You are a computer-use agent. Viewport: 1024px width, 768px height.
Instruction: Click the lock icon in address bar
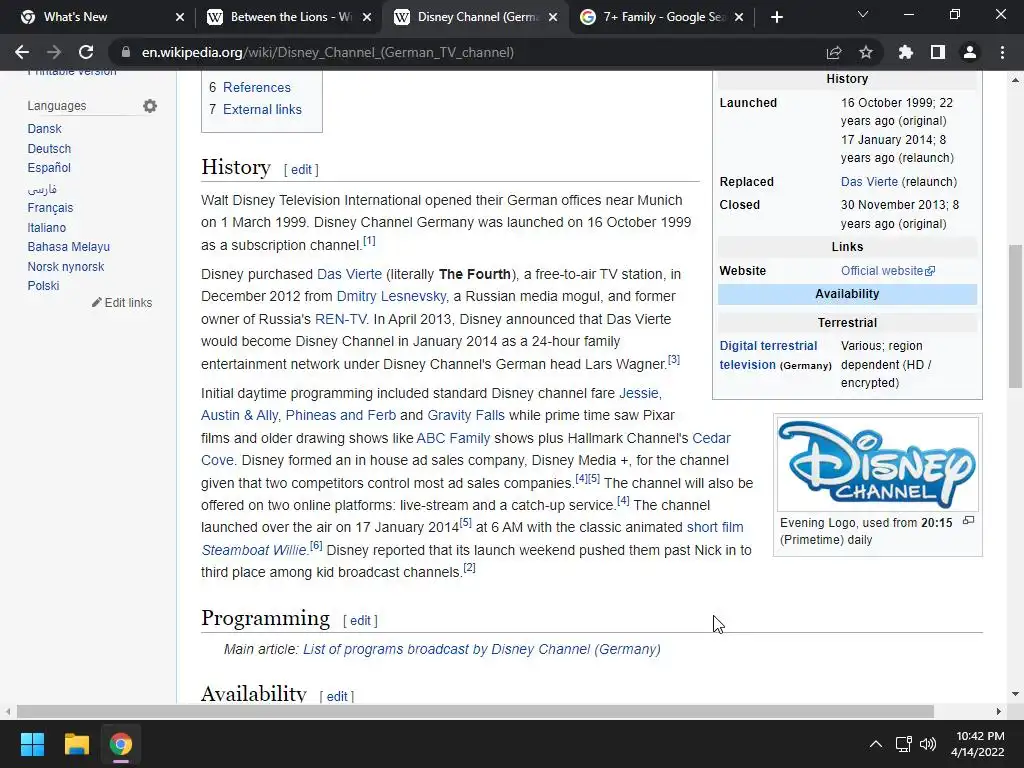pyautogui.click(x=125, y=52)
